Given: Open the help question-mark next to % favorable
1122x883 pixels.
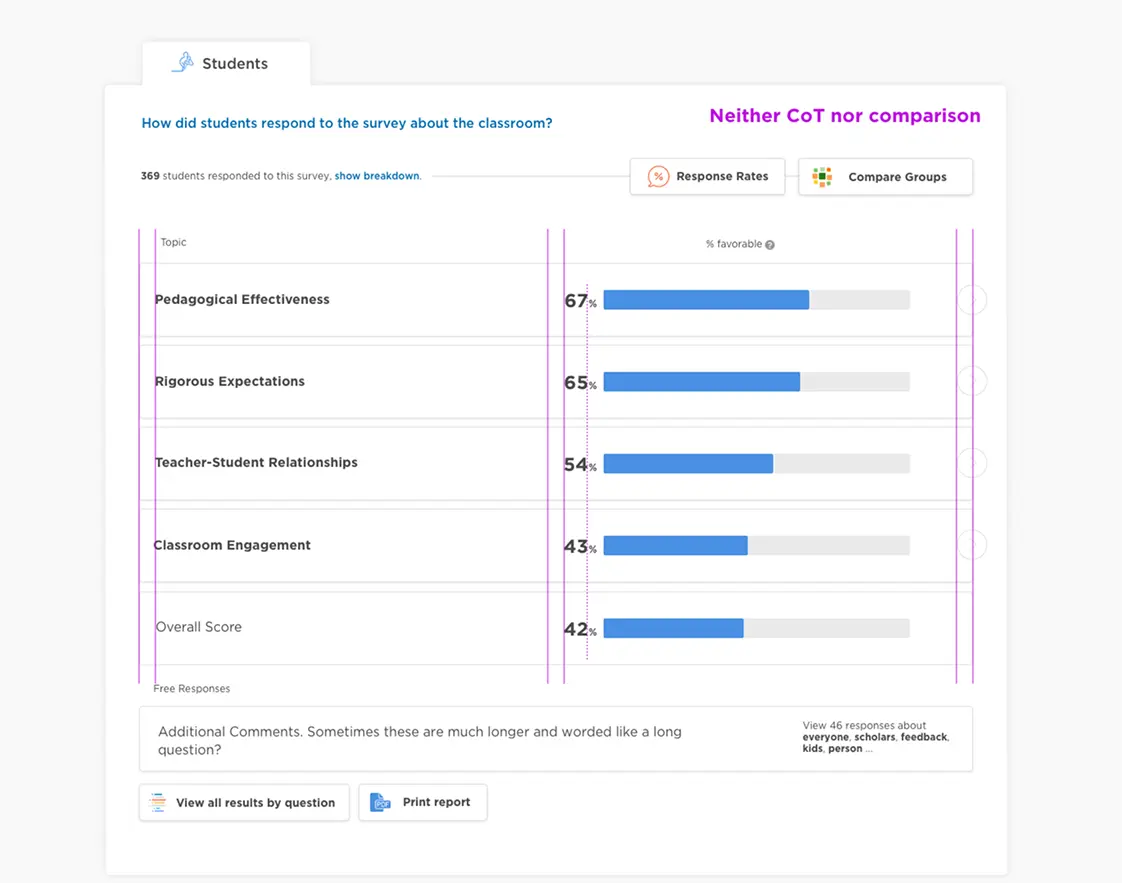Looking at the screenshot, I should pyautogui.click(x=769, y=243).
